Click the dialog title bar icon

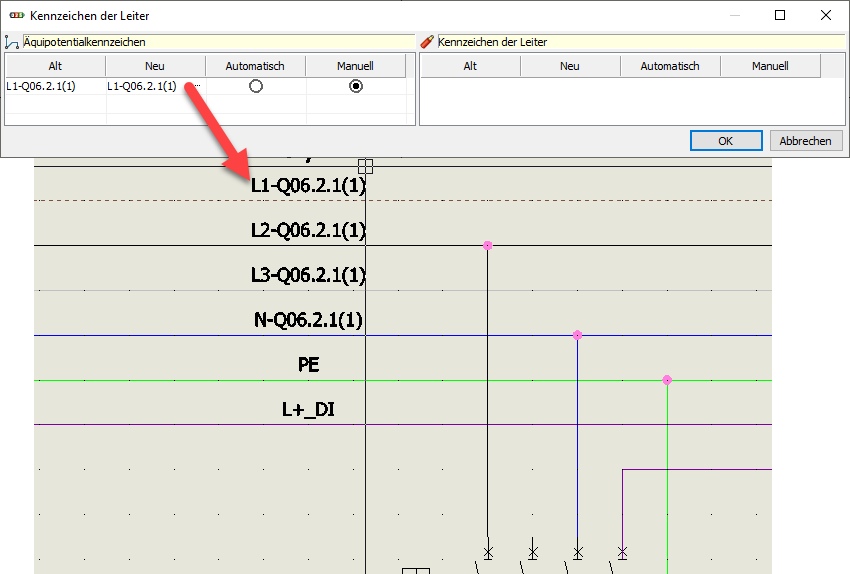15,16
